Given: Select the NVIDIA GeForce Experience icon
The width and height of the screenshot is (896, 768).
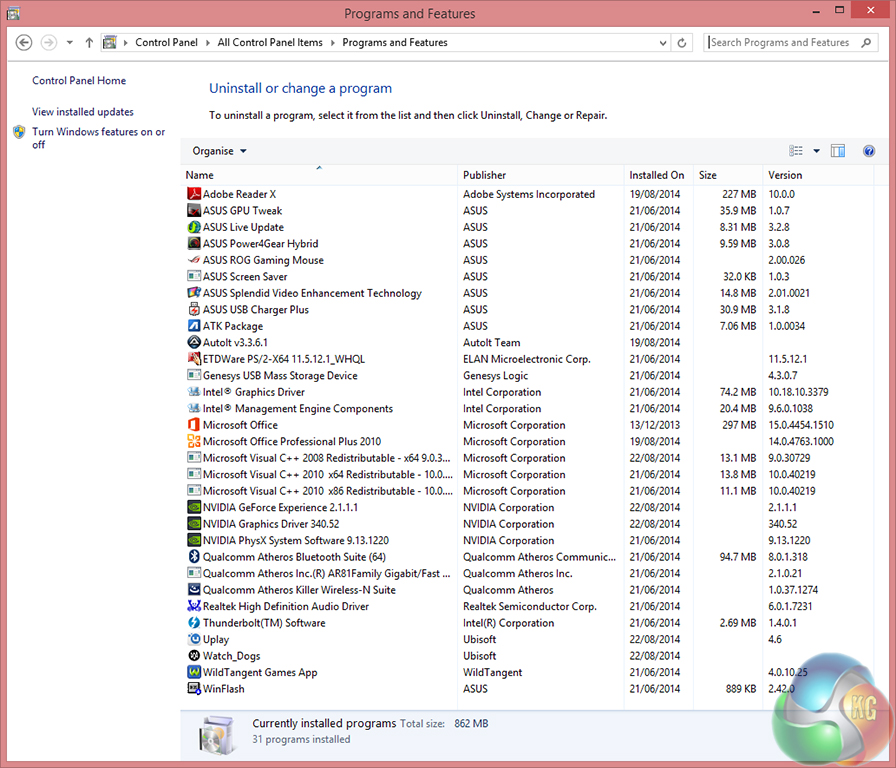Looking at the screenshot, I should click(x=194, y=507).
